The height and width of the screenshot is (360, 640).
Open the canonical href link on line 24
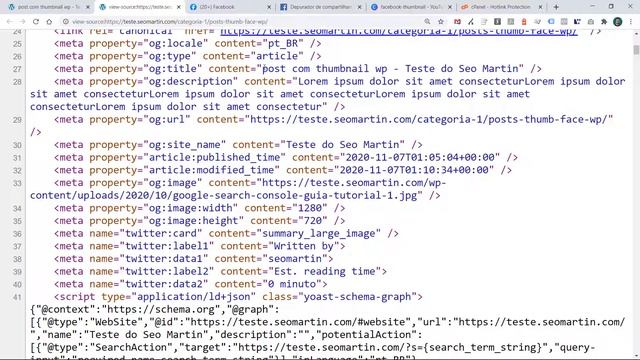(x=399, y=31)
